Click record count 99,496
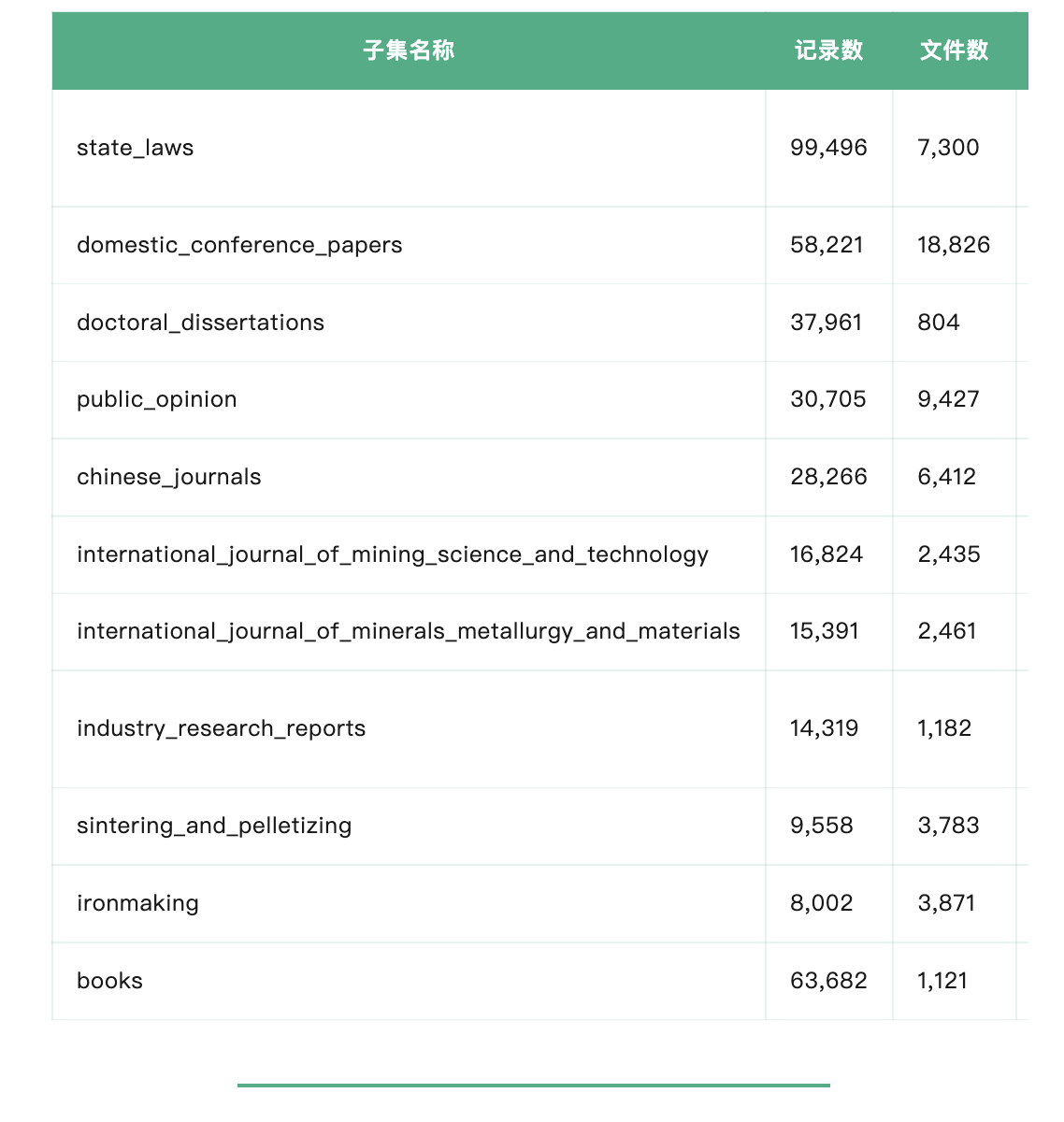The height and width of the screenshot is (1122, 1064). click(x=828, y=148)
